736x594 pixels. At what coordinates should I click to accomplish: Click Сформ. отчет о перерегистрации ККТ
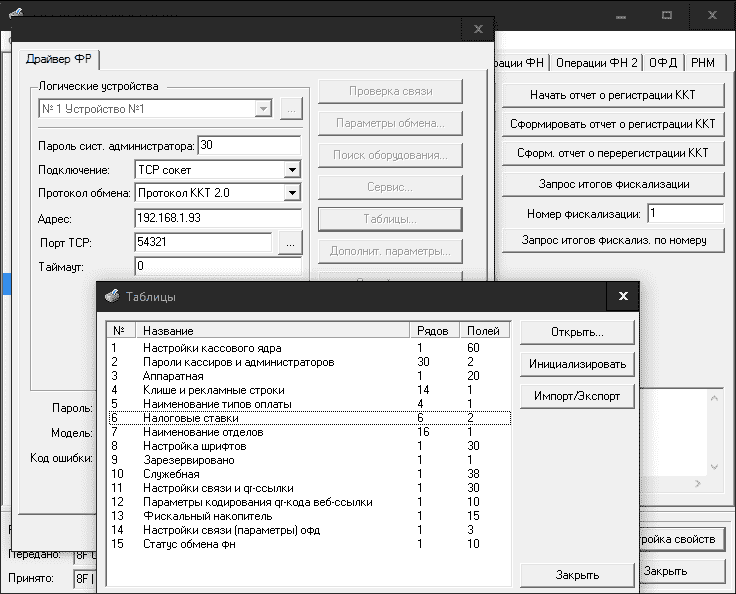[x=613, y=153]
